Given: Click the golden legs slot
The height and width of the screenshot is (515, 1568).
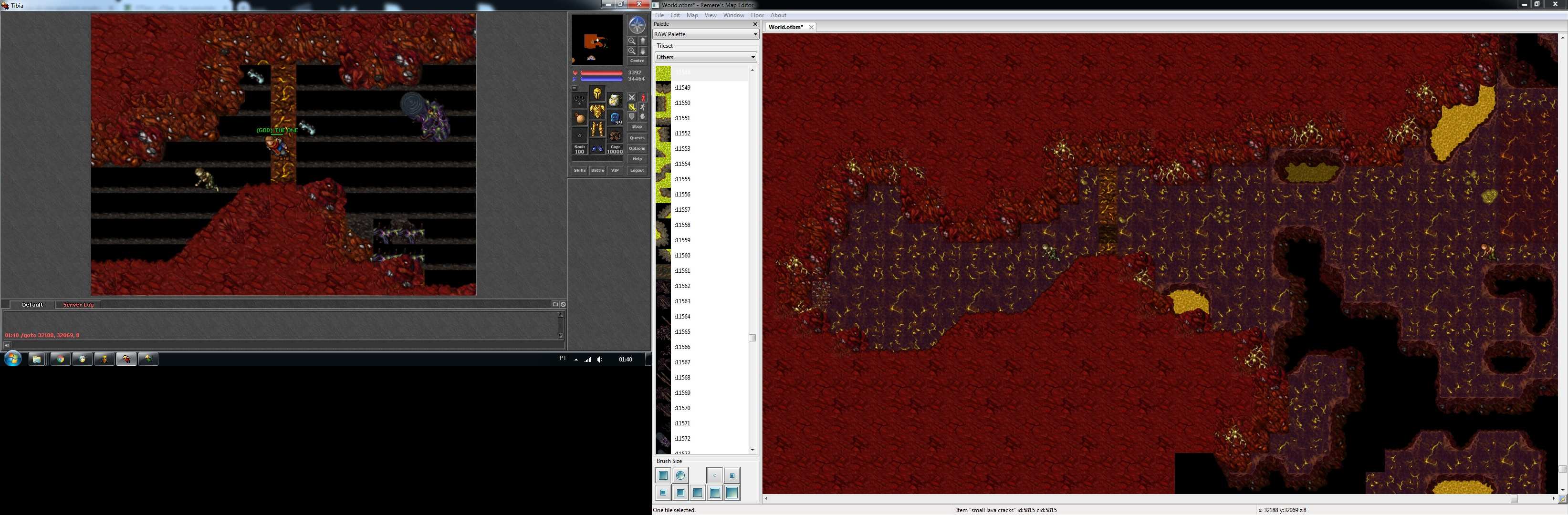Looking at the screenshot, I should click(x=598, y=130).
